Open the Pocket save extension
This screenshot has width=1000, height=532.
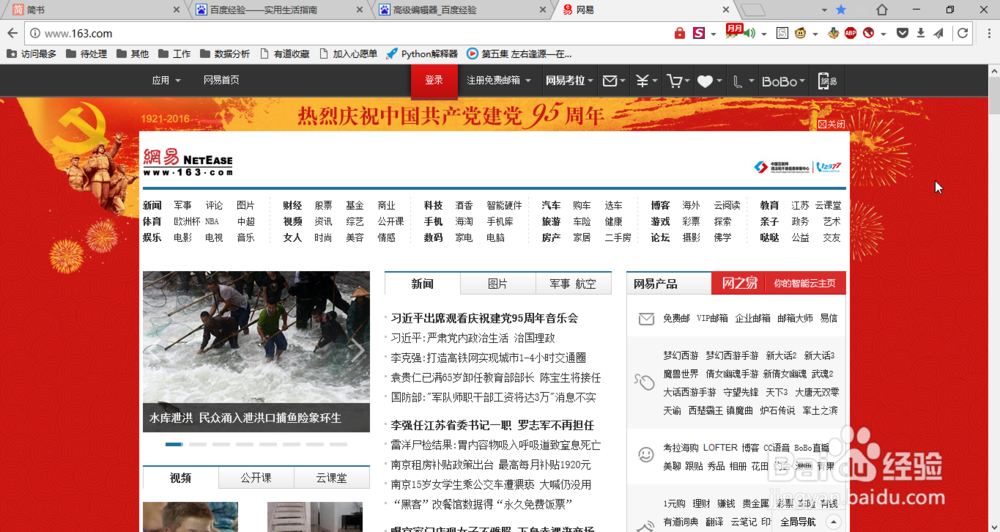coord(902,33)
